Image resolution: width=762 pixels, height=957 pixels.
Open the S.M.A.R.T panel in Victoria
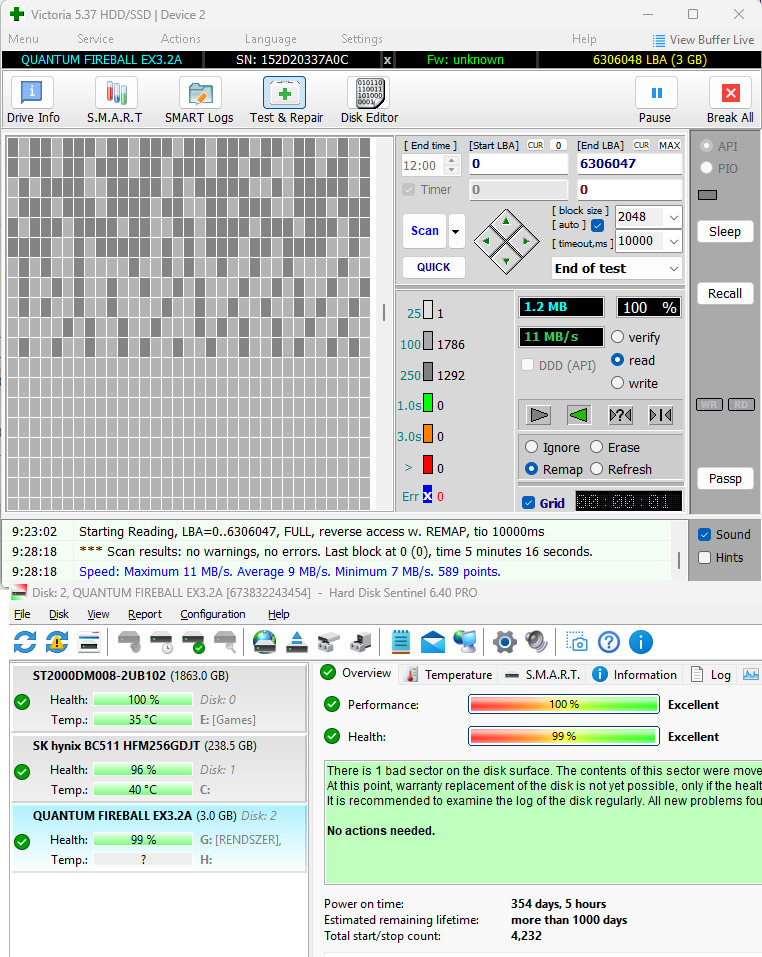[115, 101]
